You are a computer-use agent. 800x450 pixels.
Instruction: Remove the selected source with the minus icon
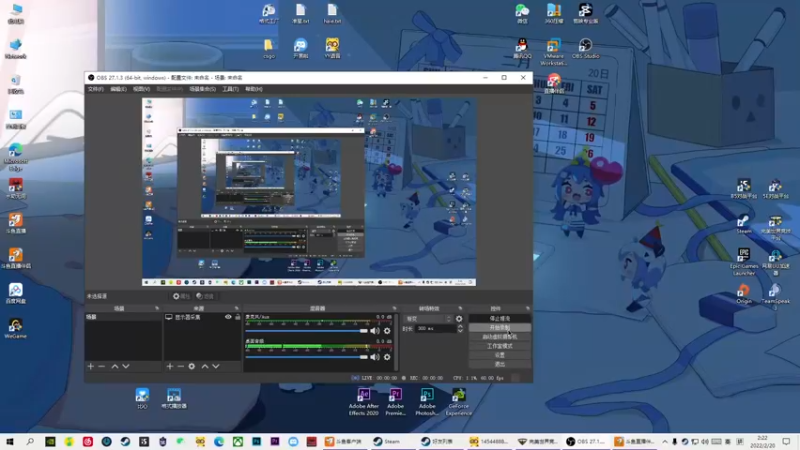(181, 366)
